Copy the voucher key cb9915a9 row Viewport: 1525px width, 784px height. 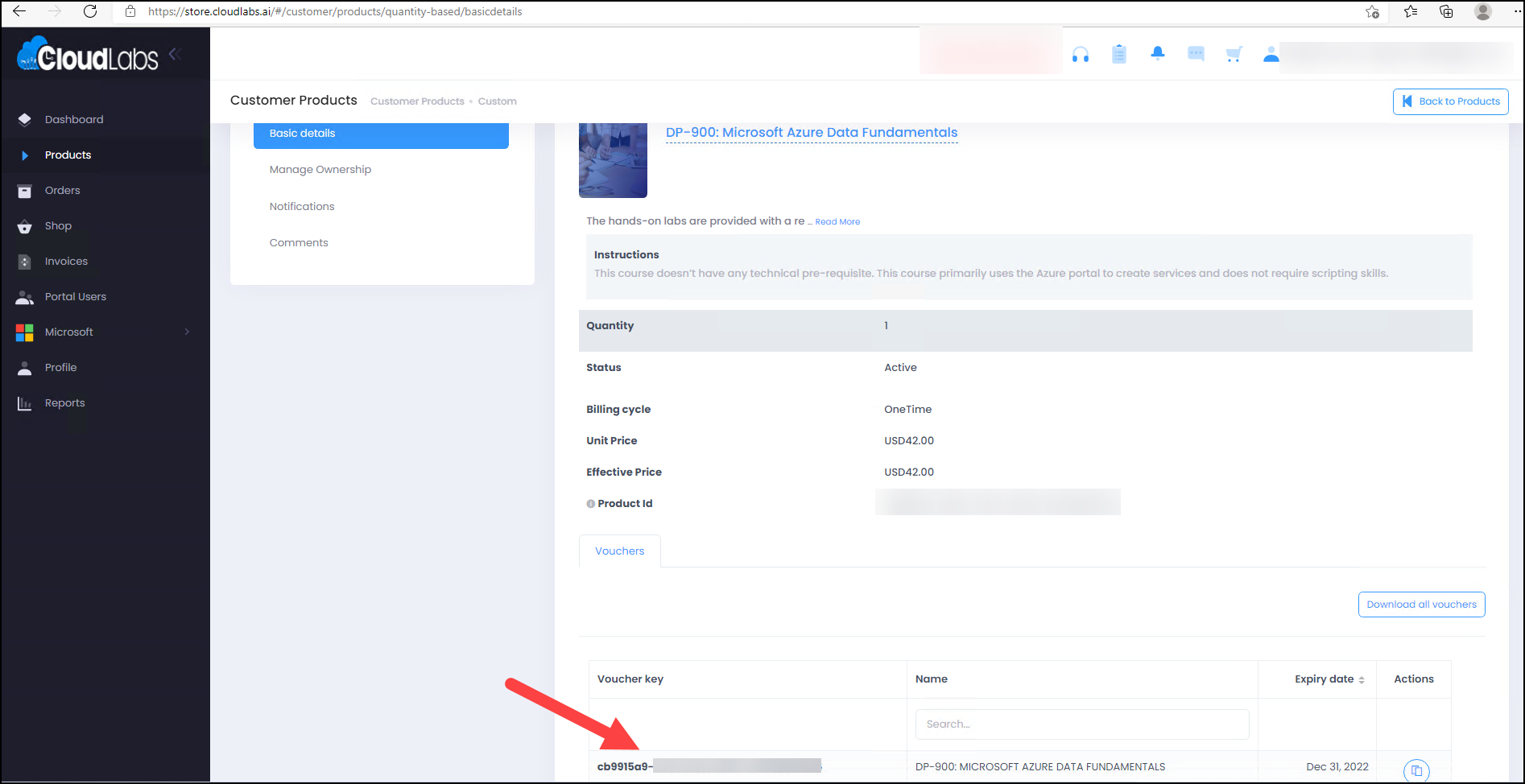point(1416,770)
